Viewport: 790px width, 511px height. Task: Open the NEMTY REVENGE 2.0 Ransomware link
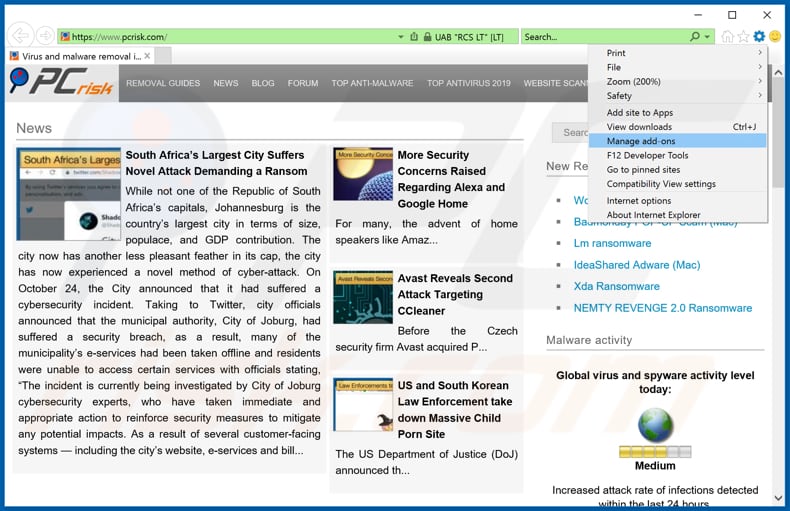tap(662, 308)
